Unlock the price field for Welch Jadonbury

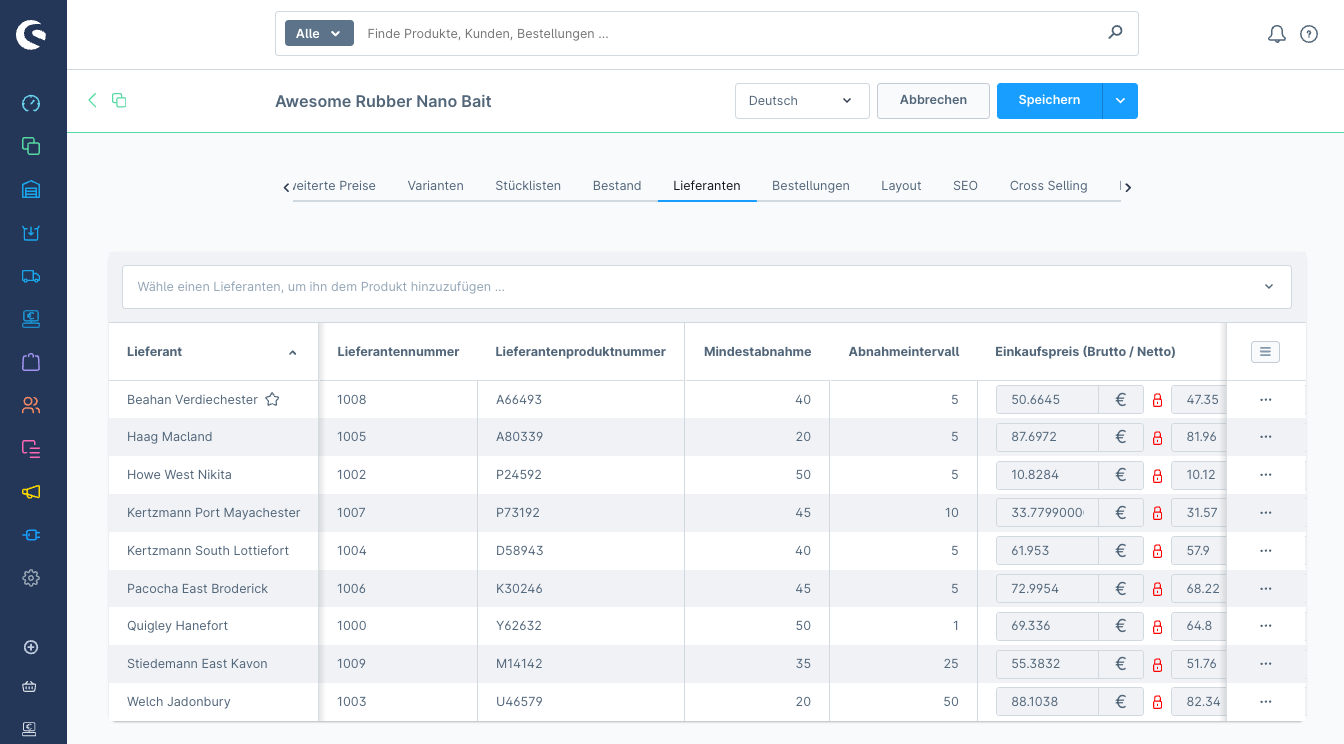tap(1157, 701)
